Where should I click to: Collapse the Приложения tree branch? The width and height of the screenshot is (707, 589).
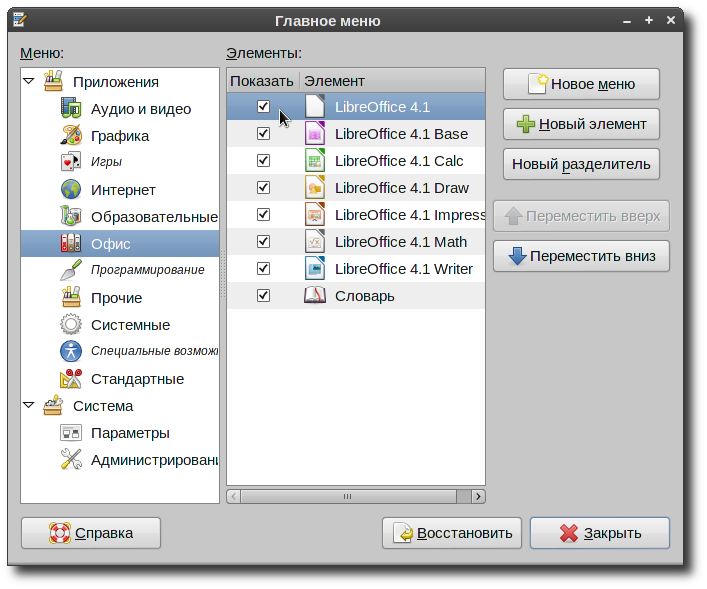tap(29, 81)
